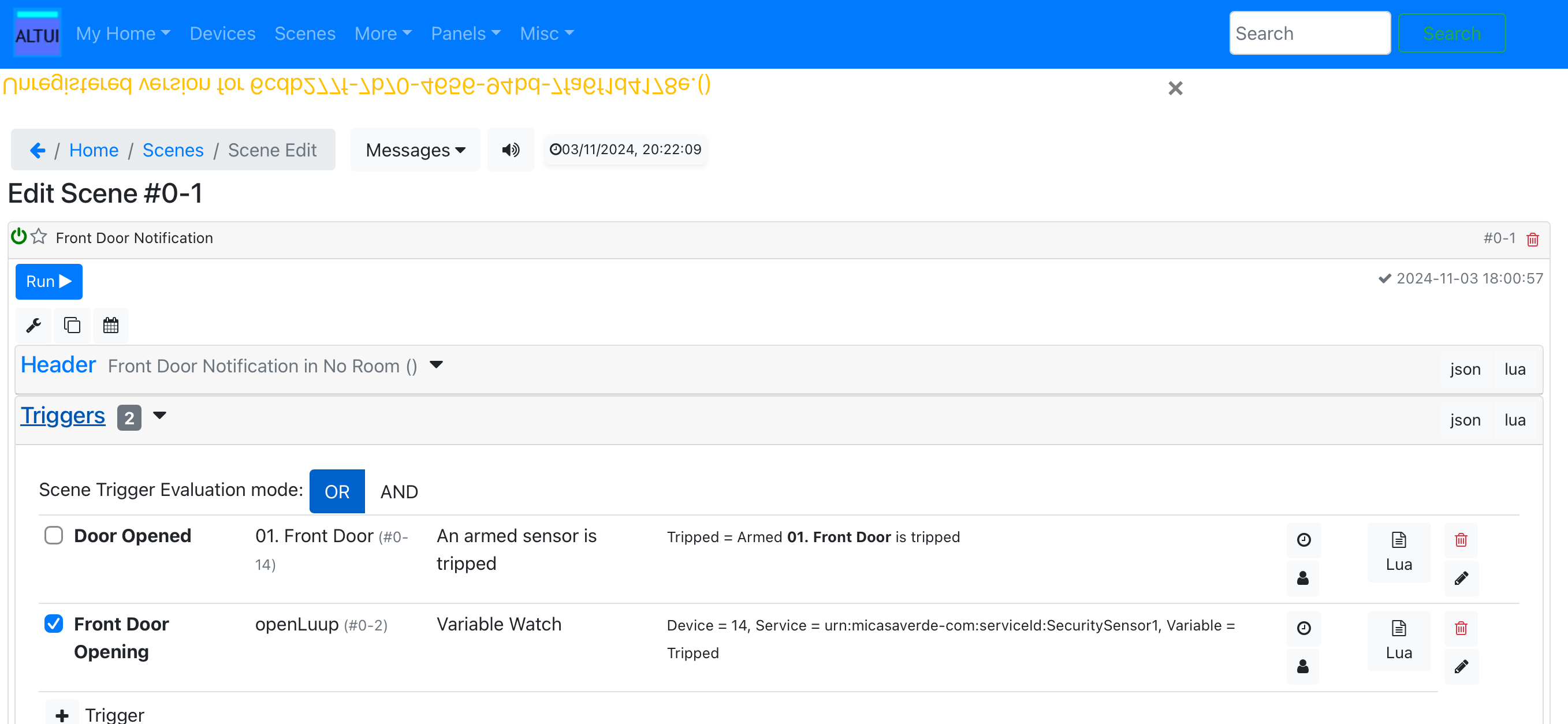1568x724 pixels.
Task: Uncheck the Front Door Opening trigger
Action: (54, 624)
